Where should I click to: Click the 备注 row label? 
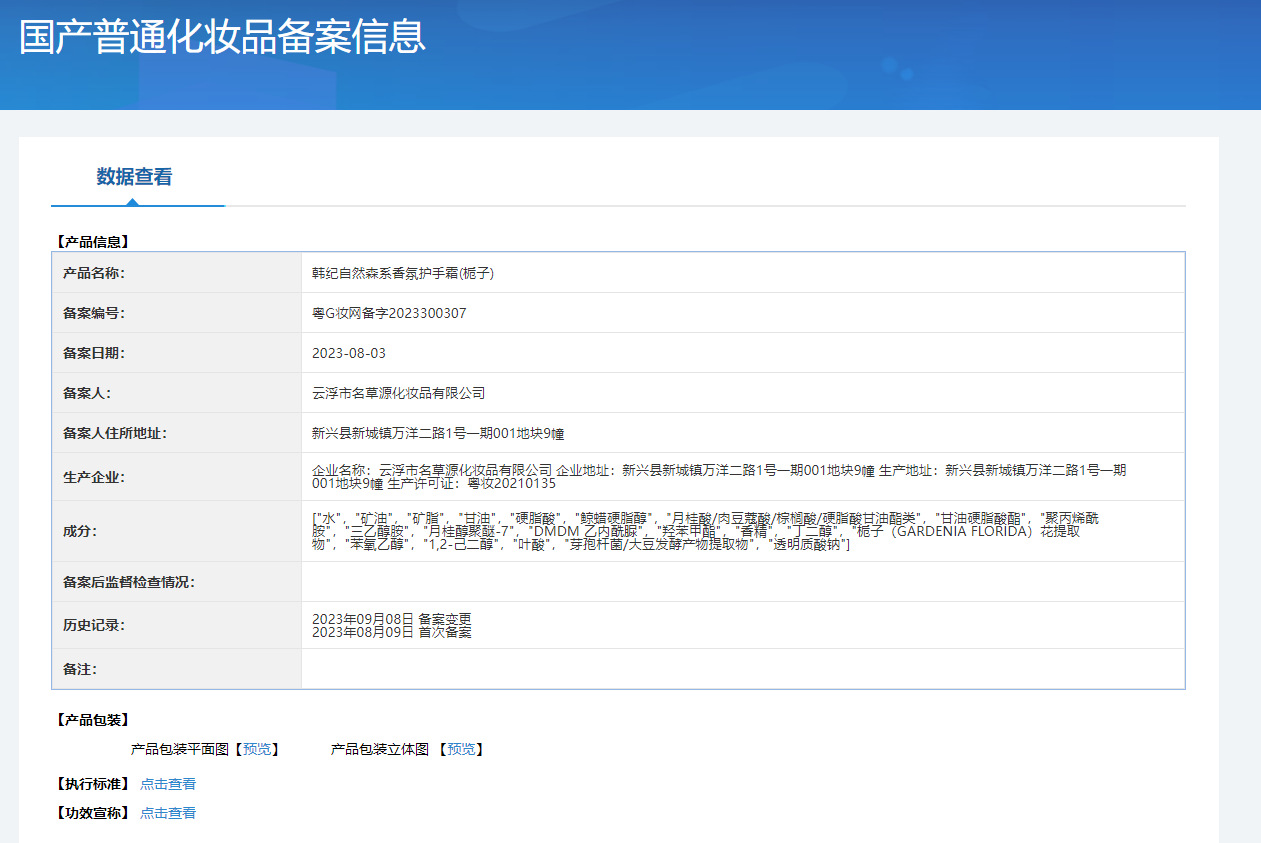(79, 669)
